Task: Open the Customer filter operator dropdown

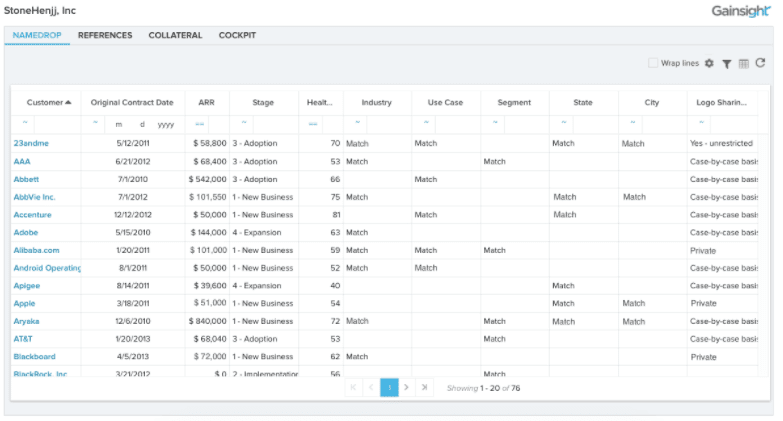Action: [x=24, y=123]
